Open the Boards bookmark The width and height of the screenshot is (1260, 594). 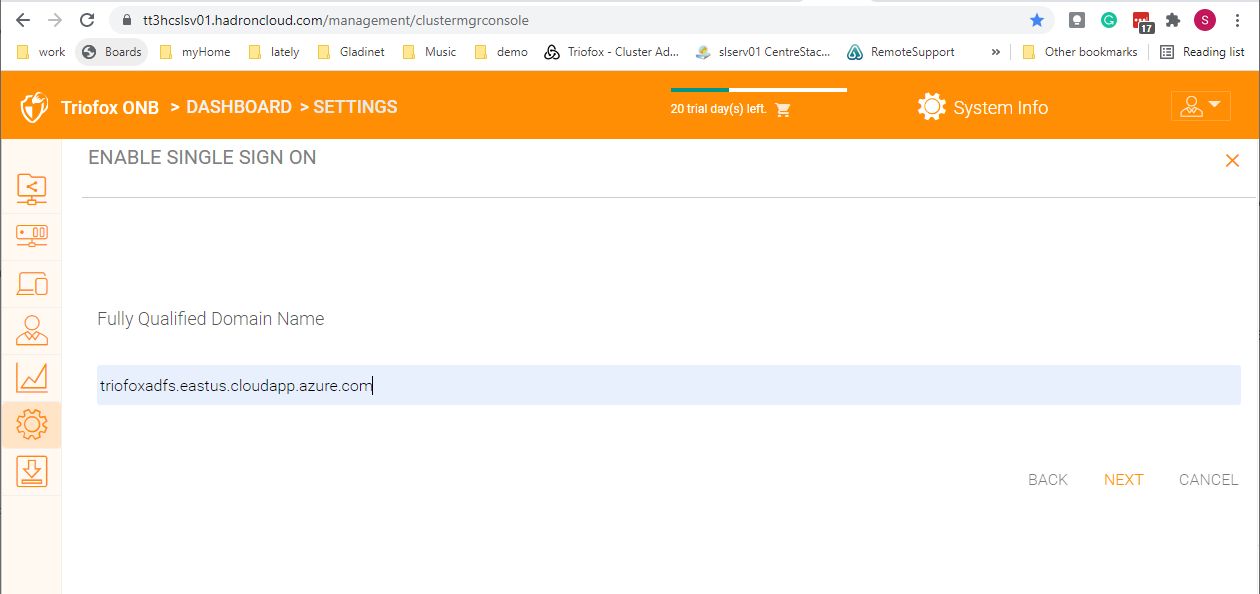tap(112, 52)
